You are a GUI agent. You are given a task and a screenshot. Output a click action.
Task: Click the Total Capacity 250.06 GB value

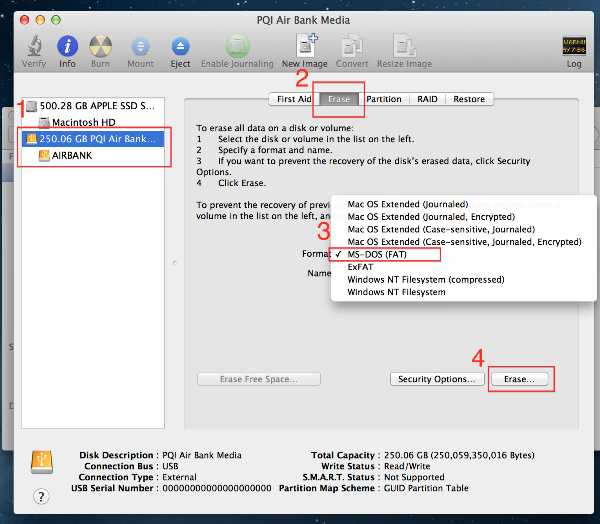pyautogui.click(x=459, y=455)
